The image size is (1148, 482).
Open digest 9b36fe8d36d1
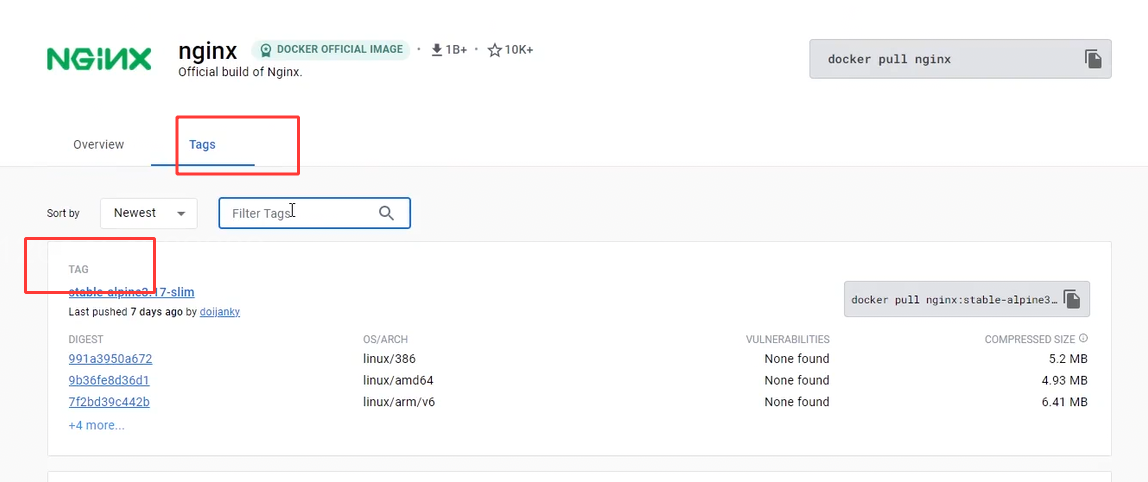coord(109,380)
